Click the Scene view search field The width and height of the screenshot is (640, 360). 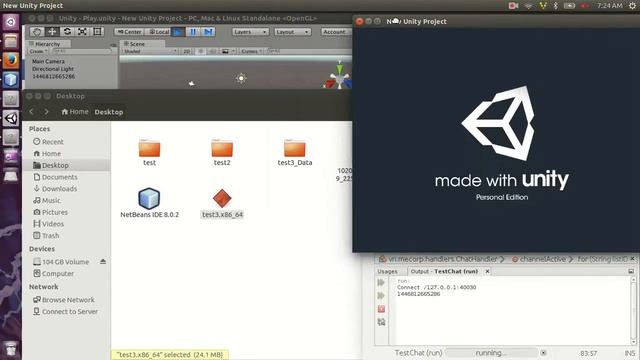pyautogui.click(x=308, y=51)
